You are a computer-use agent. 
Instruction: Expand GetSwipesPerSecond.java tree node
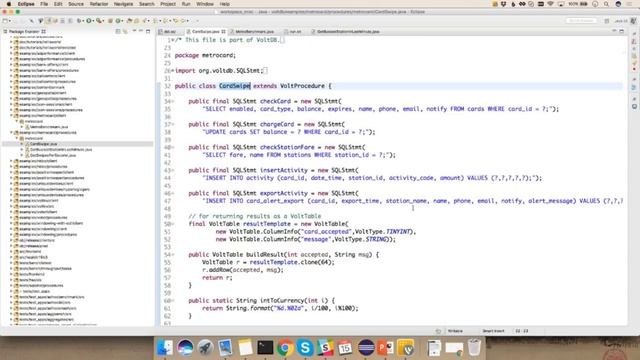(22, 155)
